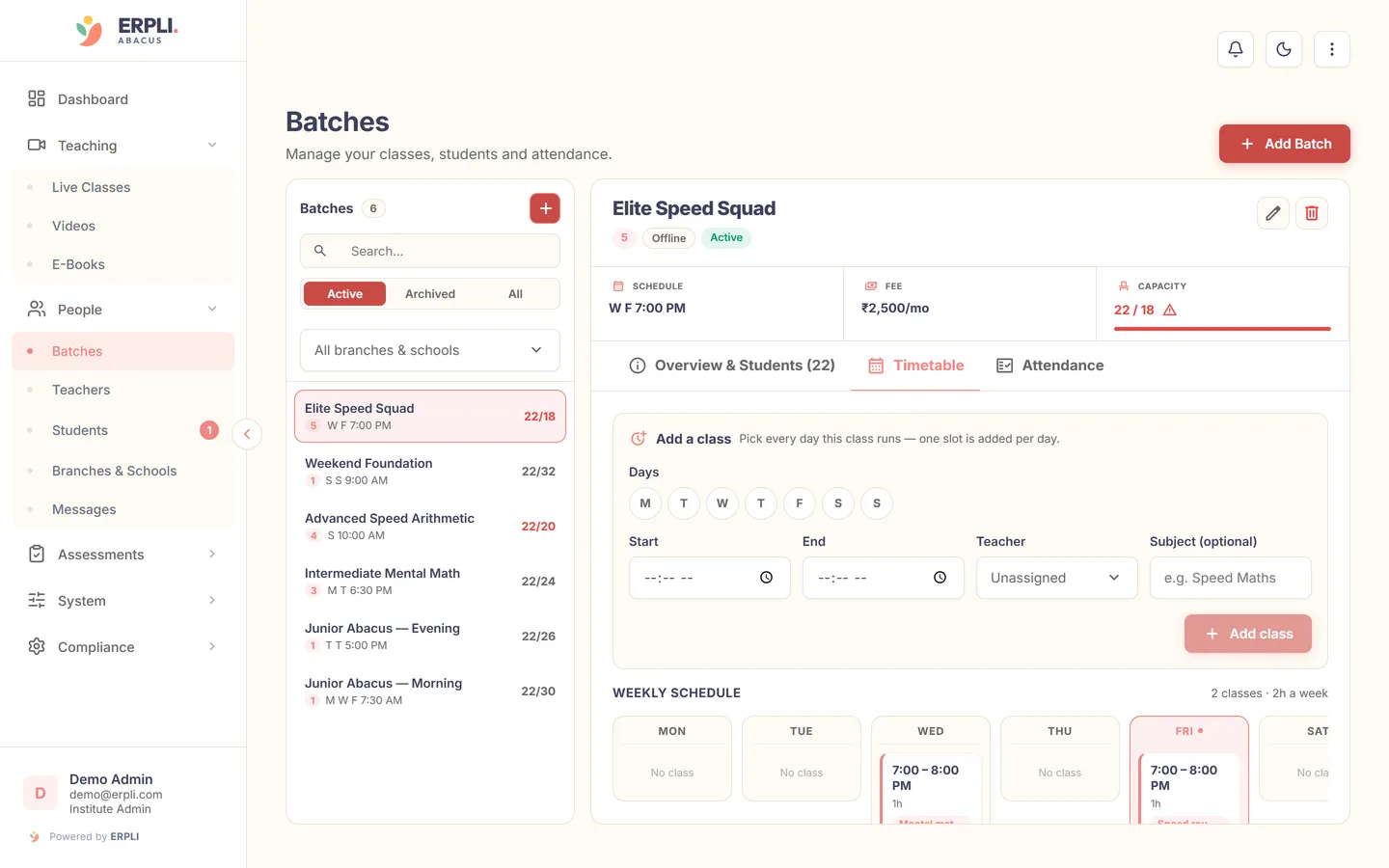Open Start time picker clock icon

[766, 578]
